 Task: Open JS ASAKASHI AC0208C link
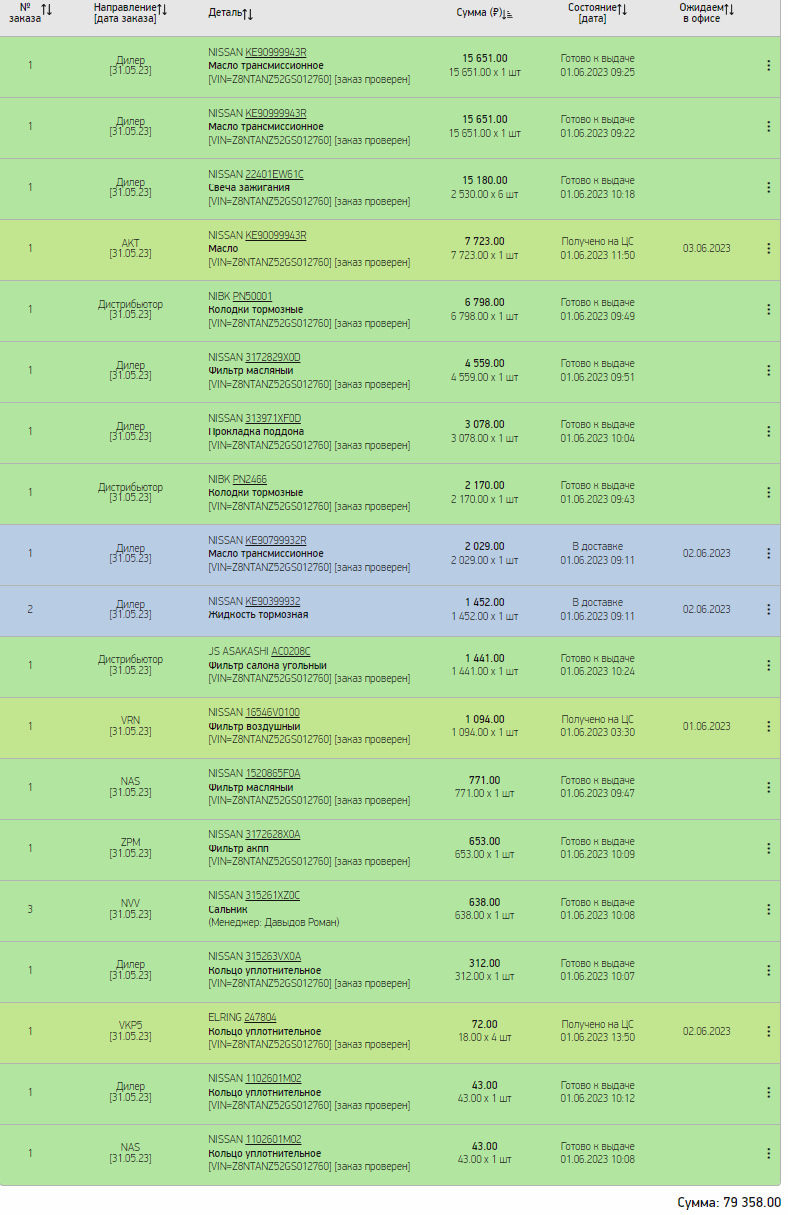(x=291, y=651)
